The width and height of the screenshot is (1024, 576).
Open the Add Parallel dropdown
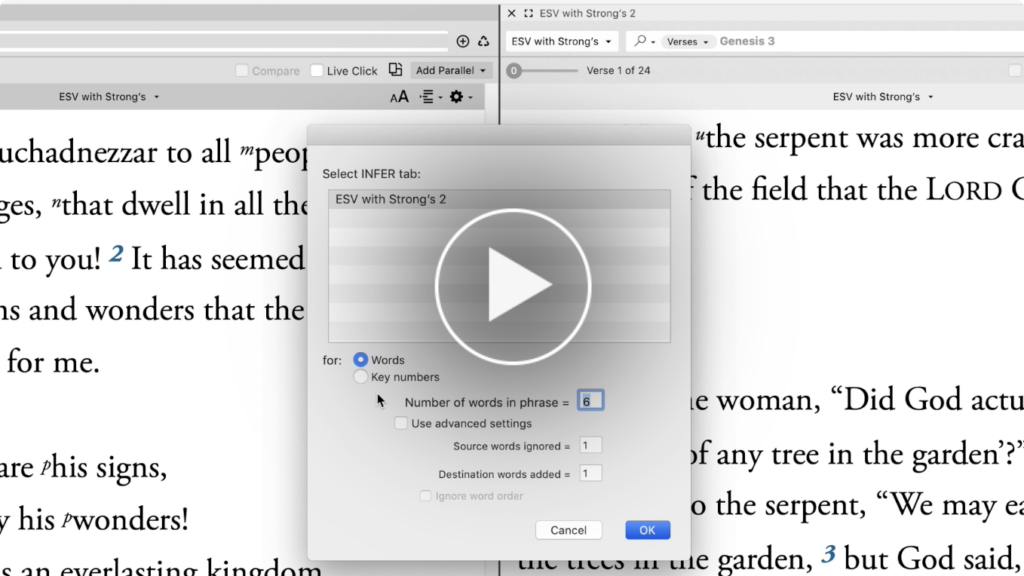pos(451,71)
